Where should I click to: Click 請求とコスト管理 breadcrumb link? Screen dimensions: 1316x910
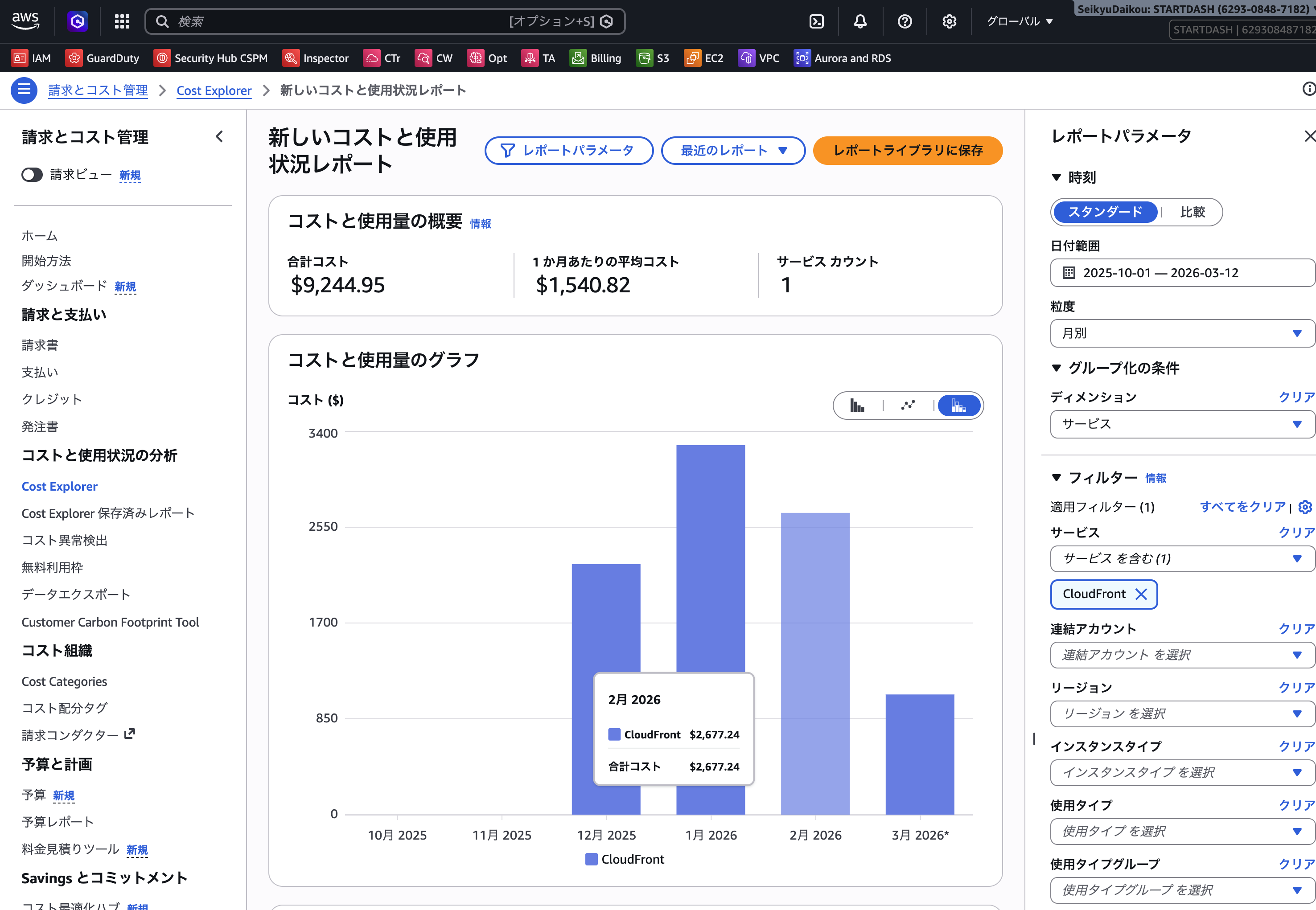click(98, 90)
